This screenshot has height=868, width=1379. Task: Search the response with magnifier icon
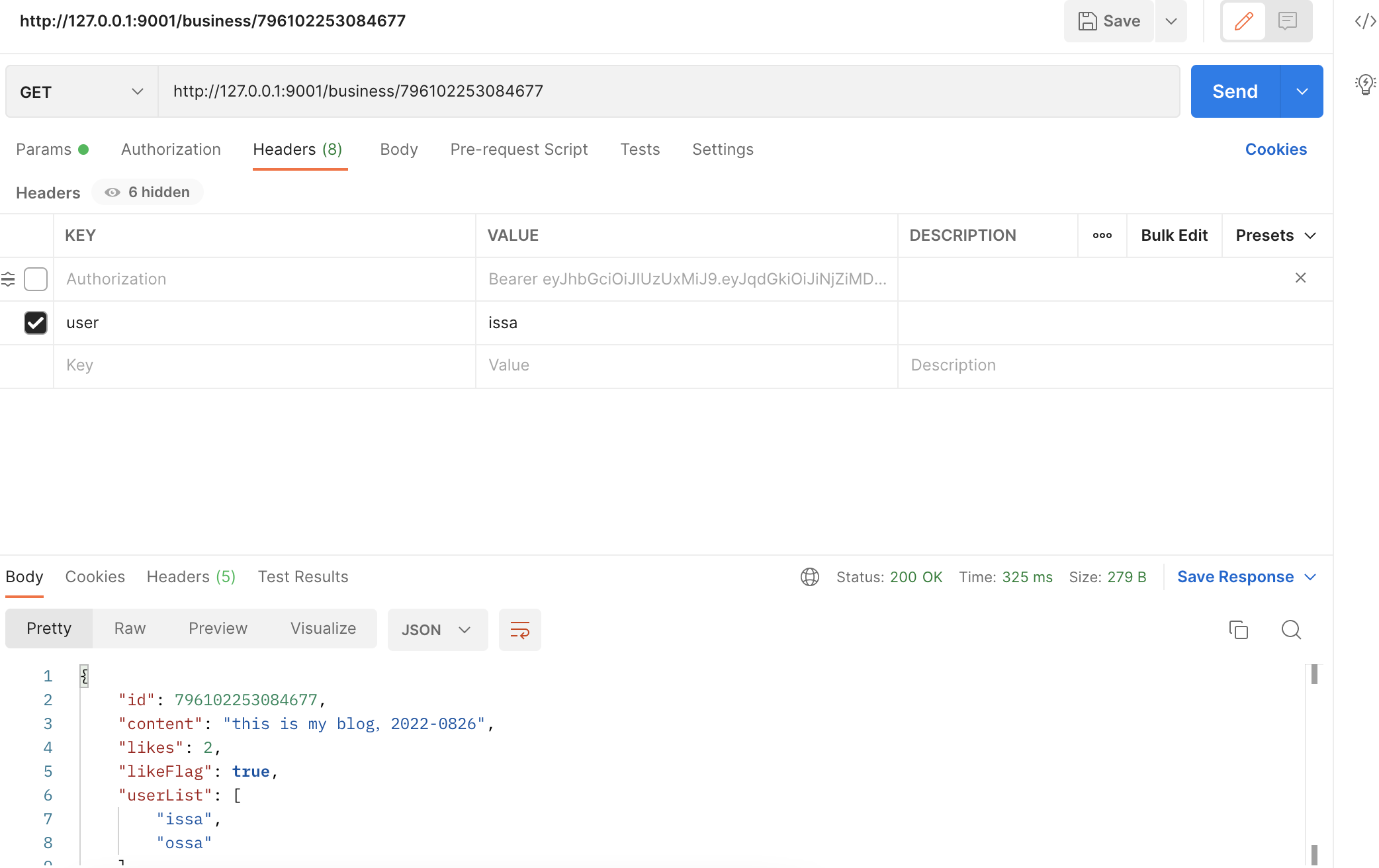(1291, 630)
